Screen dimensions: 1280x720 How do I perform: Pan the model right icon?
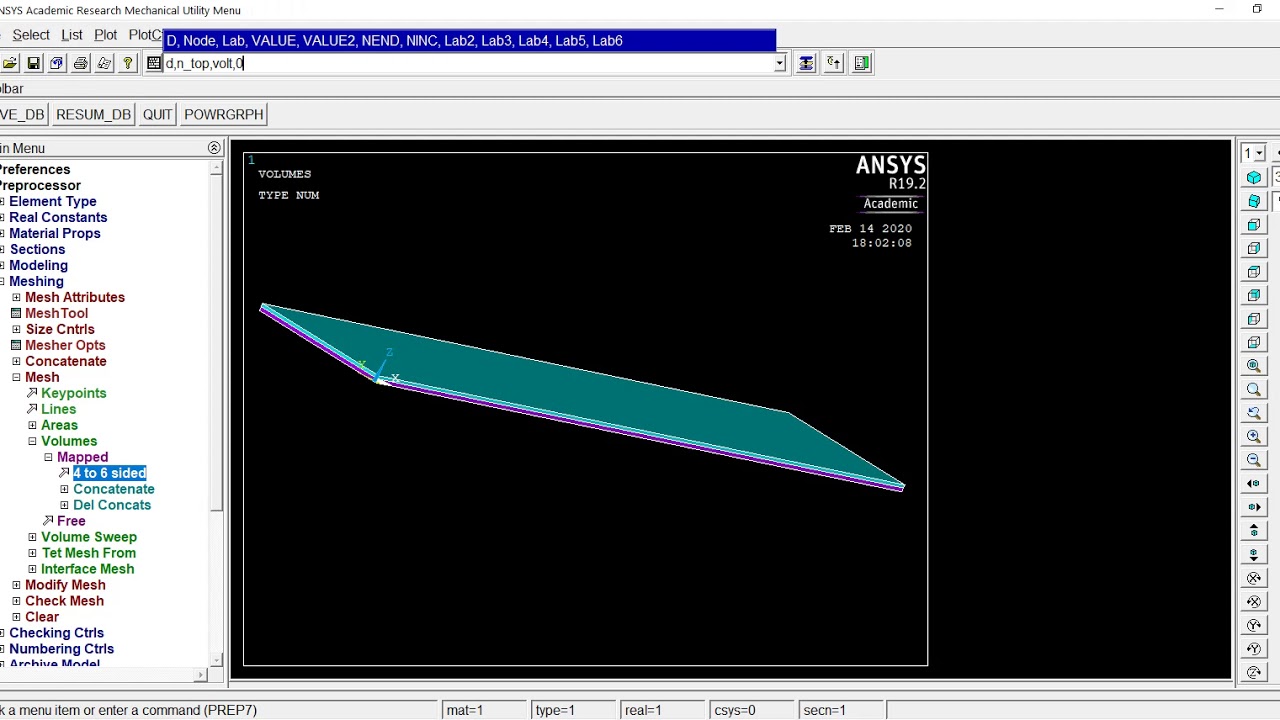click(1254, 507)
